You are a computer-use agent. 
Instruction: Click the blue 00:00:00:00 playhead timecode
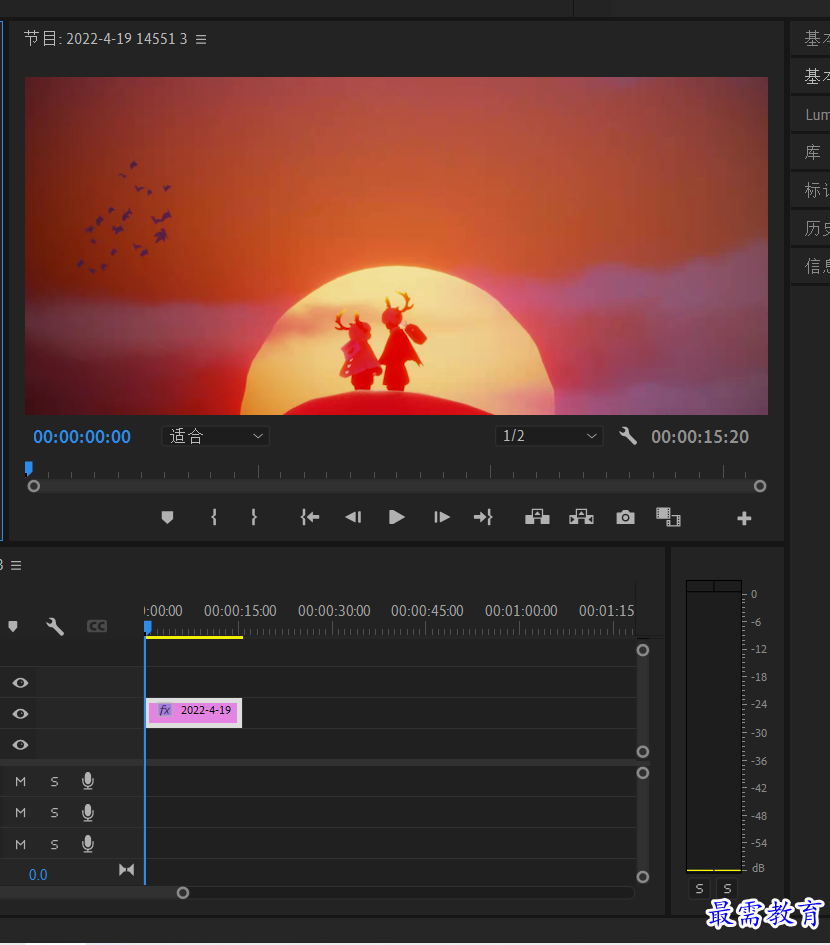click(82, 436)
